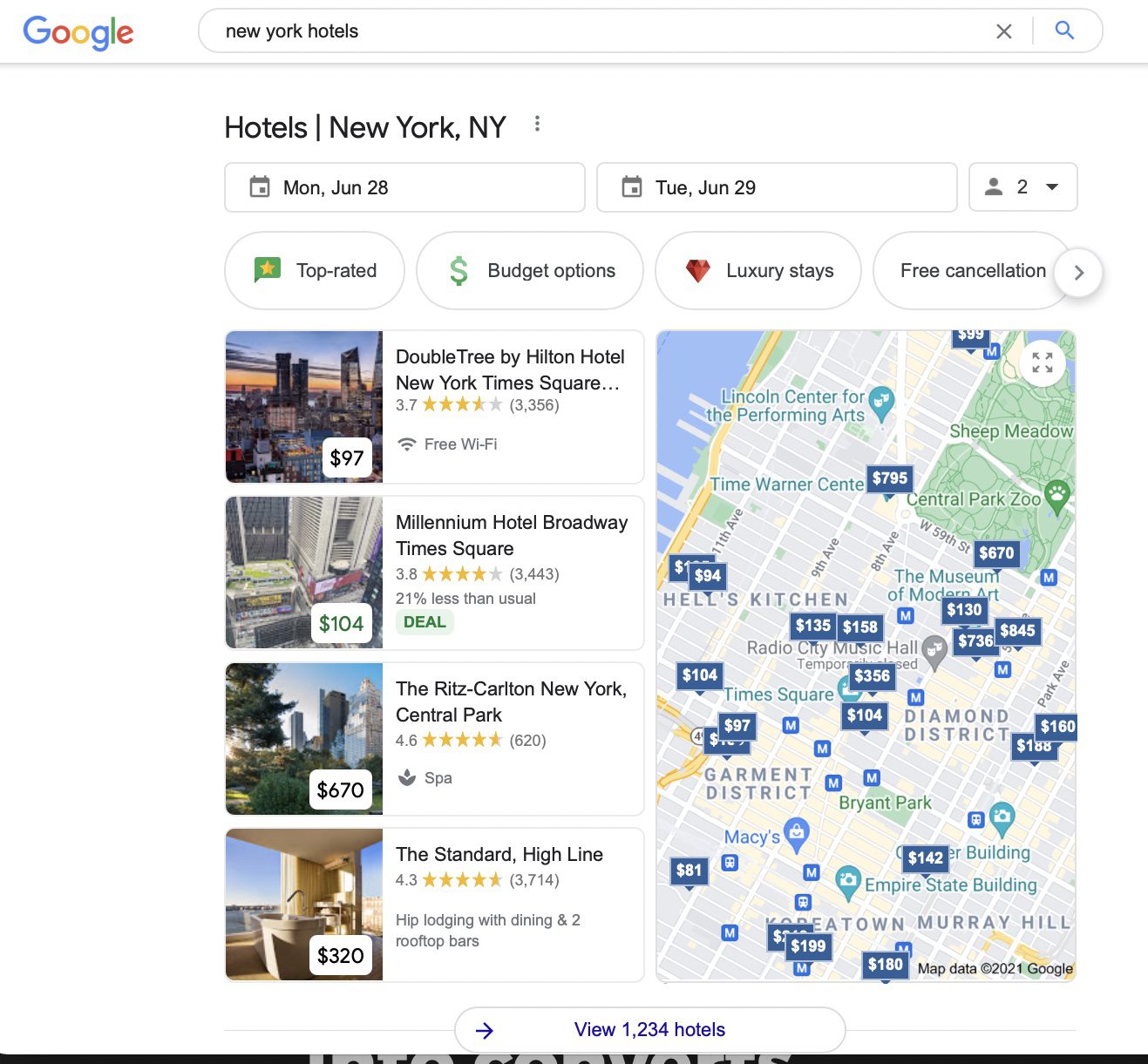The width and height of the screenshot is (1148, 1064).
Task: Open the three-dot options menu beside Hotels heading
Action: pos(537,124)
